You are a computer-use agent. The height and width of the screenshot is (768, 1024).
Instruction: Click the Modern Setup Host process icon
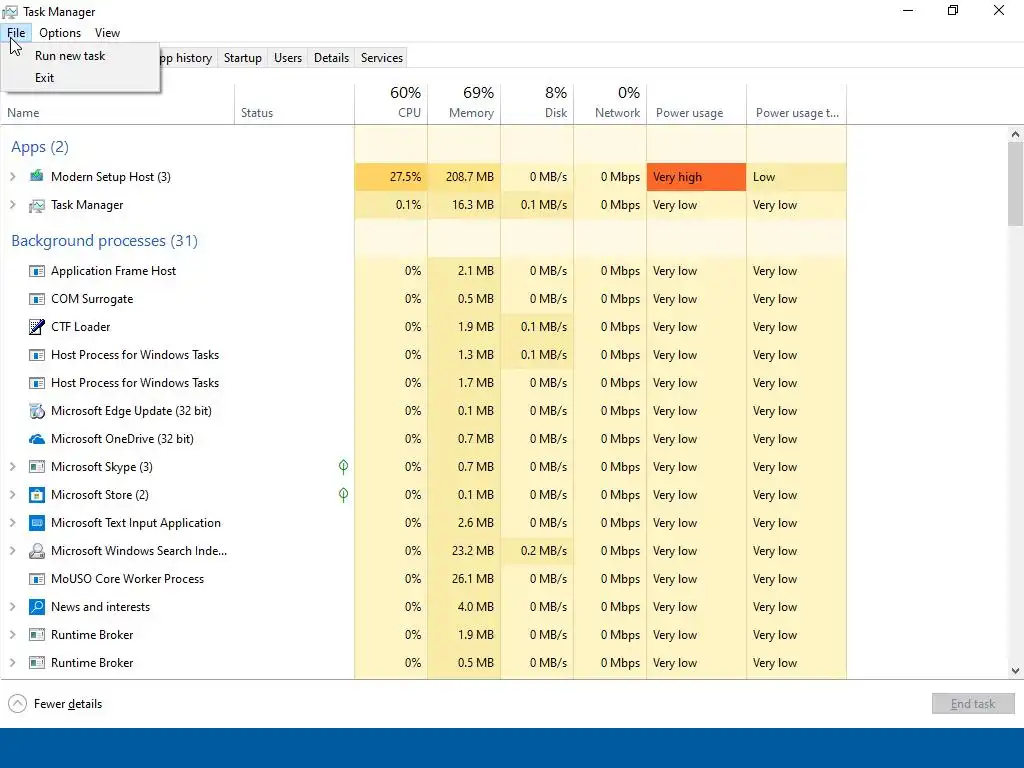[x=37, y=176]
